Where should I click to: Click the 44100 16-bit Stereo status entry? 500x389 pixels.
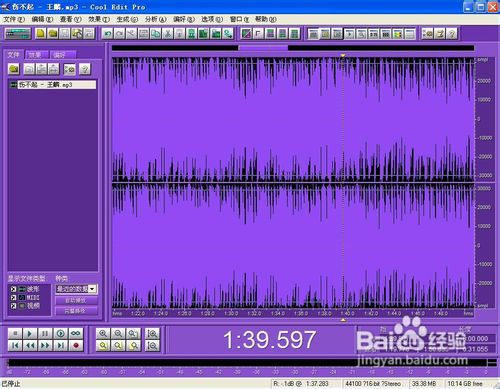373,384
